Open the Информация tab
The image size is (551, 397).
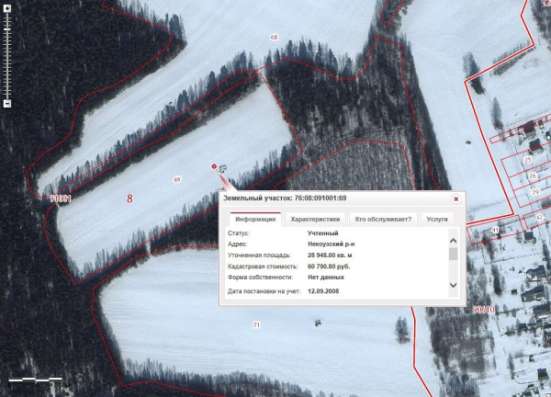click(x=255, y=219)
